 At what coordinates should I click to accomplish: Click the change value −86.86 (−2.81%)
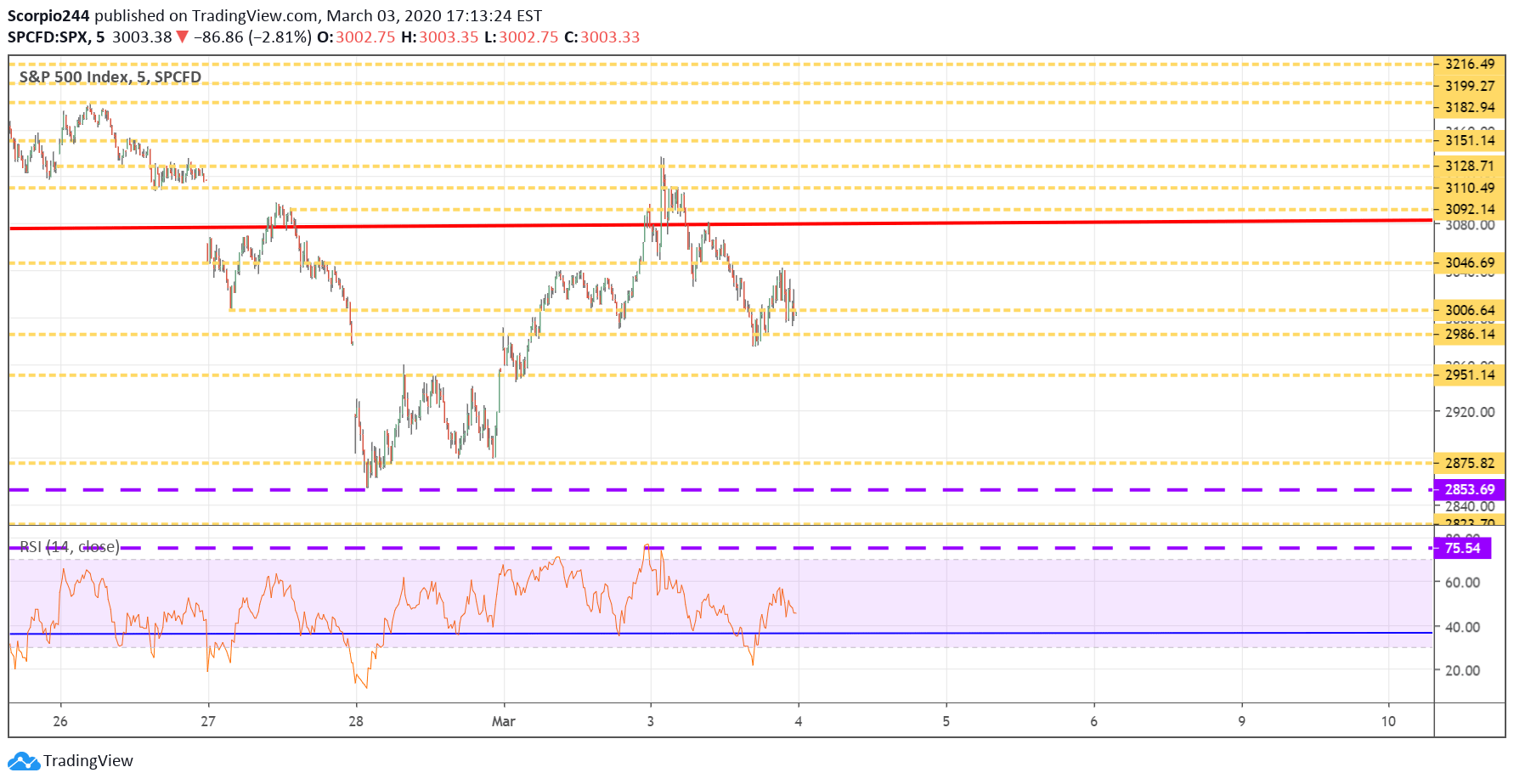tap(252, 37)
